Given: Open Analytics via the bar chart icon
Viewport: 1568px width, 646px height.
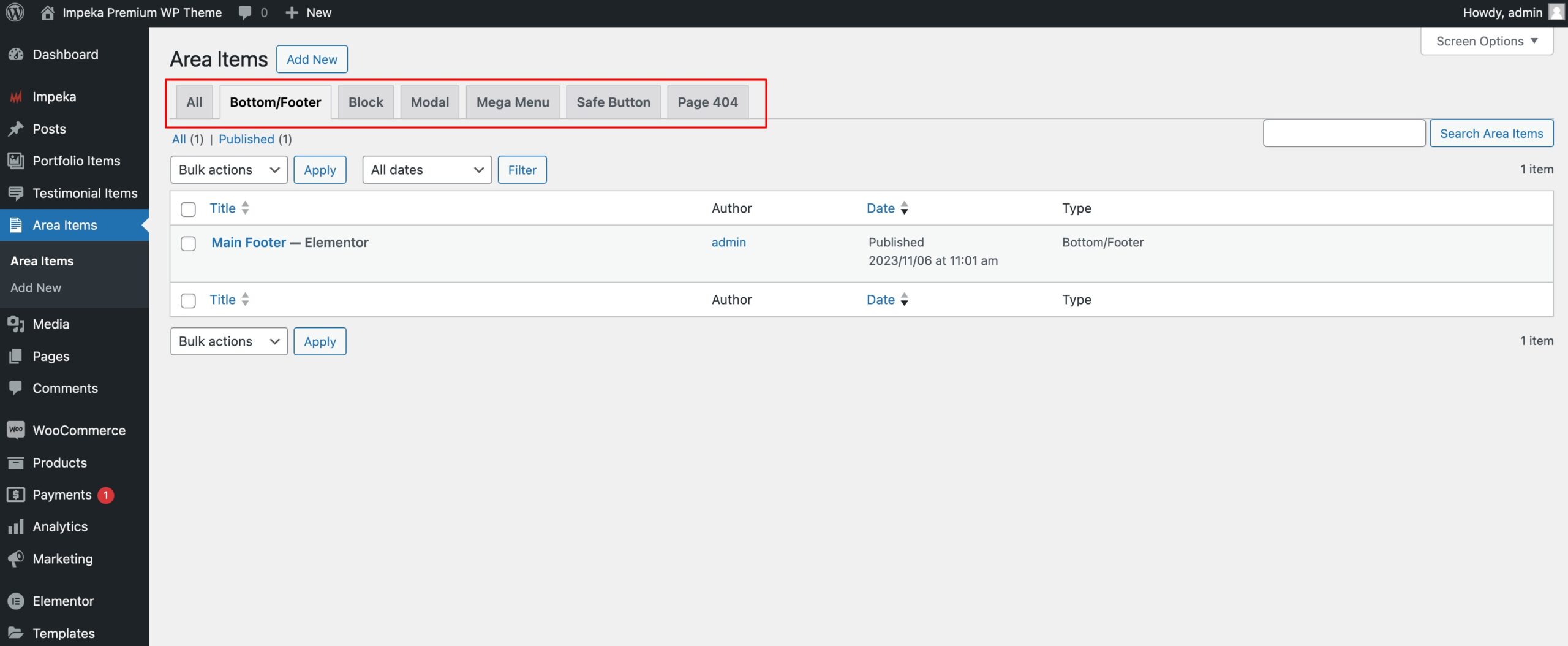Looking at the screenshot, I should click(x=16, y=526).
